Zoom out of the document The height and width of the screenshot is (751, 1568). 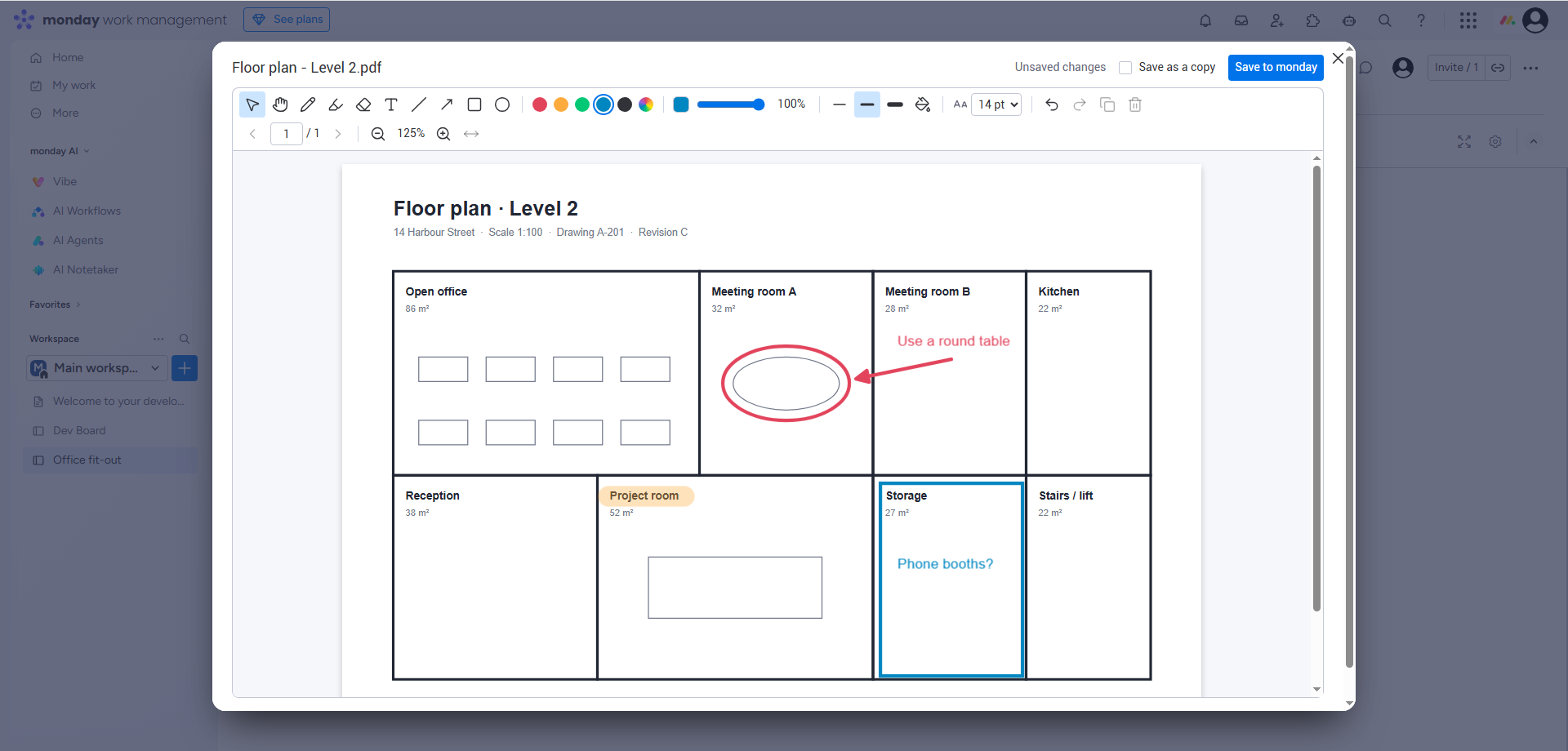click(x=378, y=134)
